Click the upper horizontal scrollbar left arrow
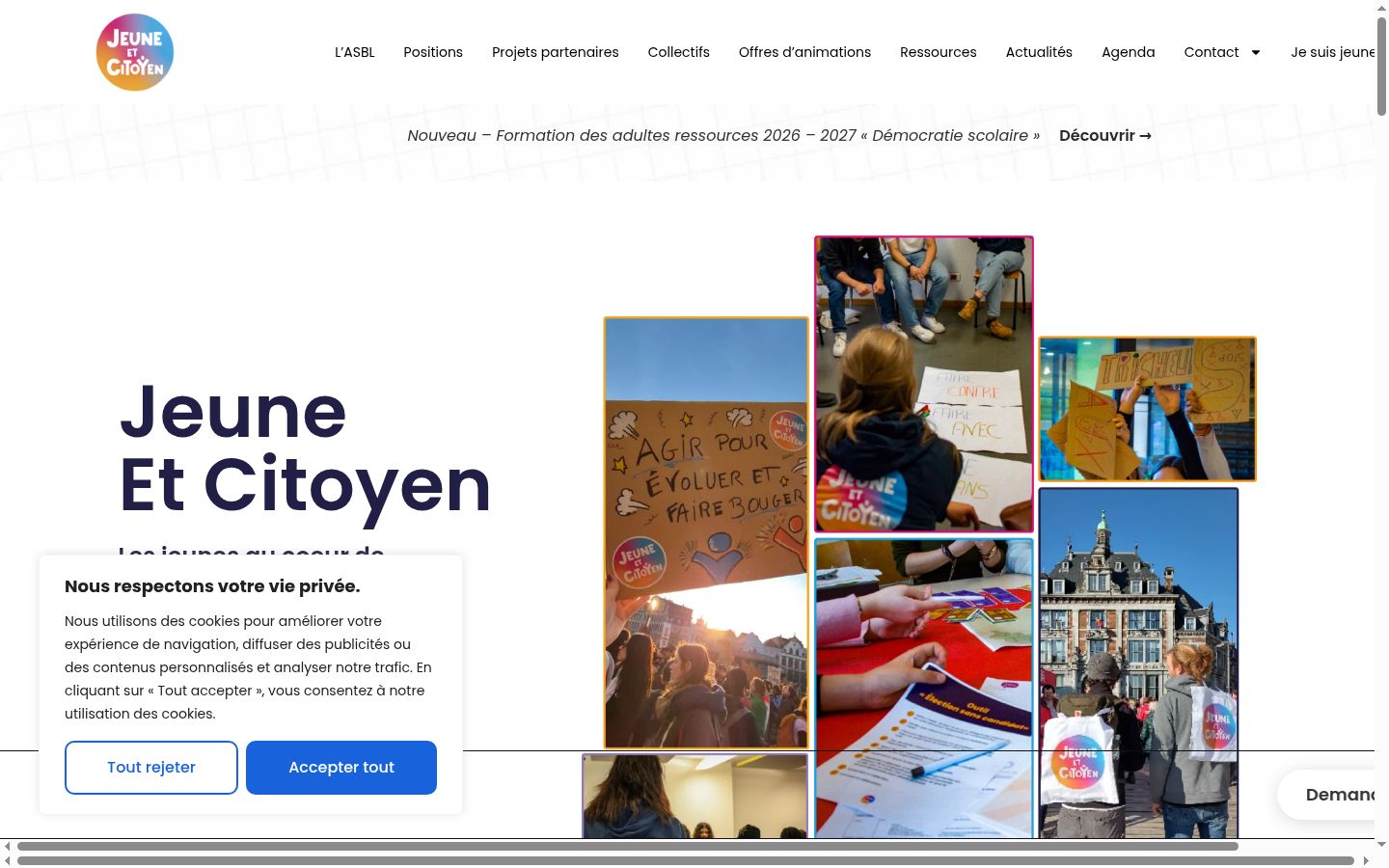Viewport: 1389px width, 868px height. (8, 846)
